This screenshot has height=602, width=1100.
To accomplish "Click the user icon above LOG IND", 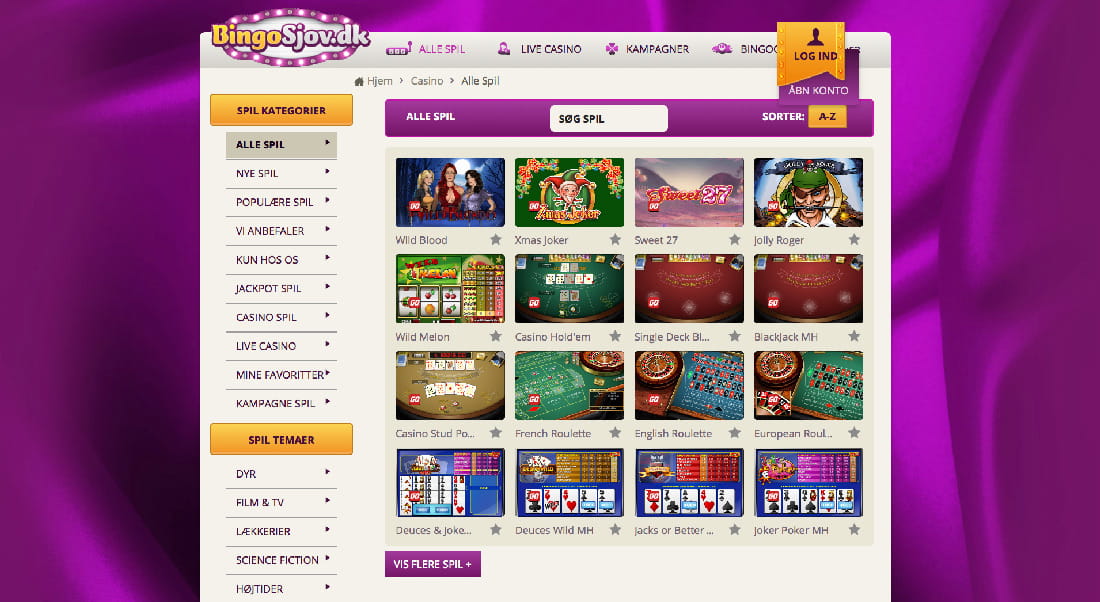I will [x=815, y=36].
